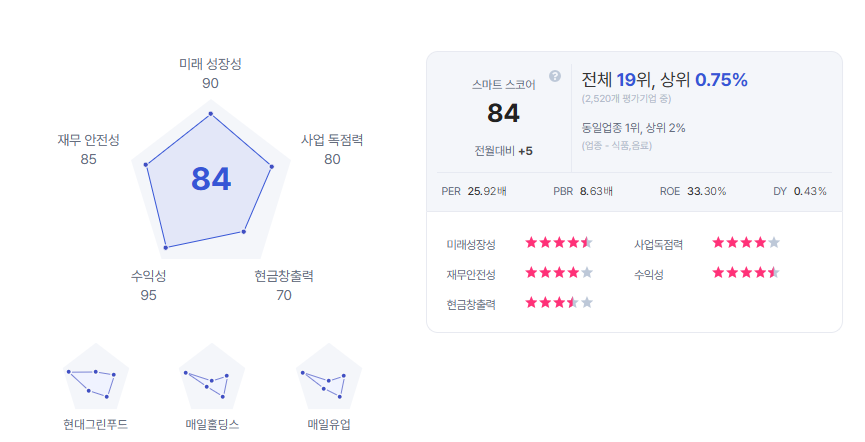Click the 현금창출력 70 chart label

(x=284, y=285)
